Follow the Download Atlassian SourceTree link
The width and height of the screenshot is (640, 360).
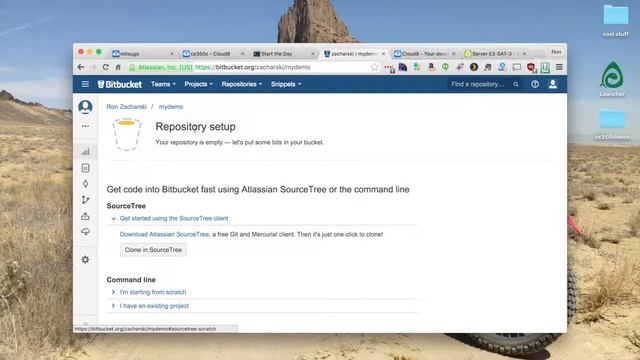coord(164,234)
